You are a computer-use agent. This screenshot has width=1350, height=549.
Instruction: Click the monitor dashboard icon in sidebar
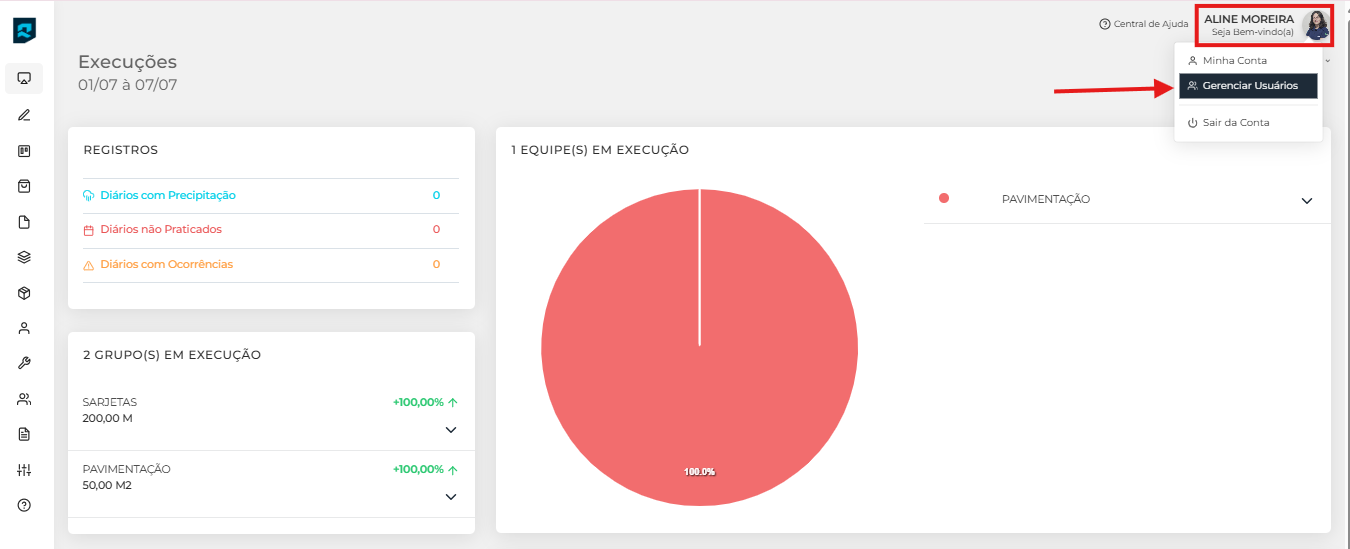(24, 78)
